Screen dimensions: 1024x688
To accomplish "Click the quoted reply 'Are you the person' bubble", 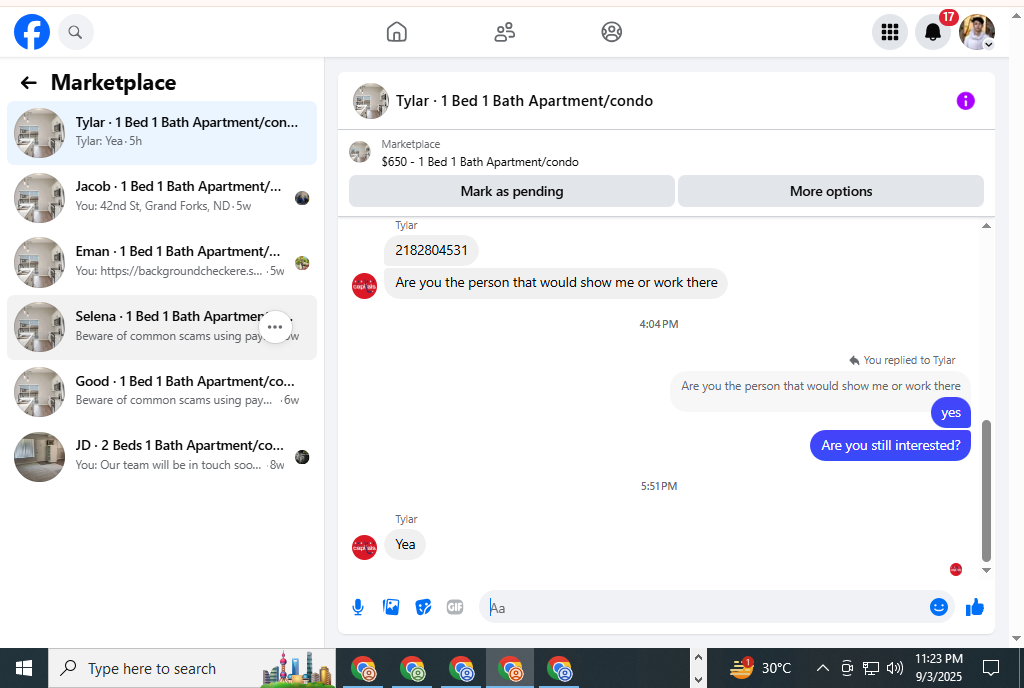I will tap(820, 386).
